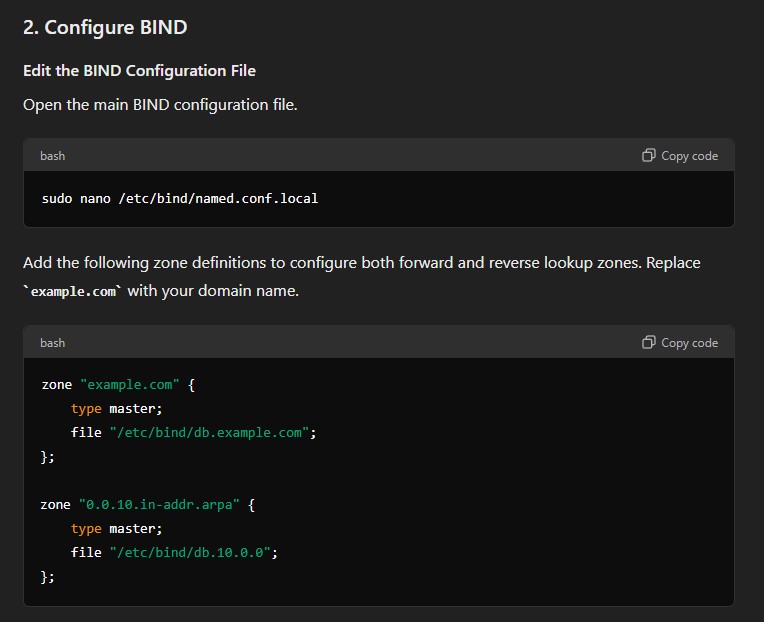Click the "2. Configure BIND" heading
764x622 pixels.
pos(105,27)
